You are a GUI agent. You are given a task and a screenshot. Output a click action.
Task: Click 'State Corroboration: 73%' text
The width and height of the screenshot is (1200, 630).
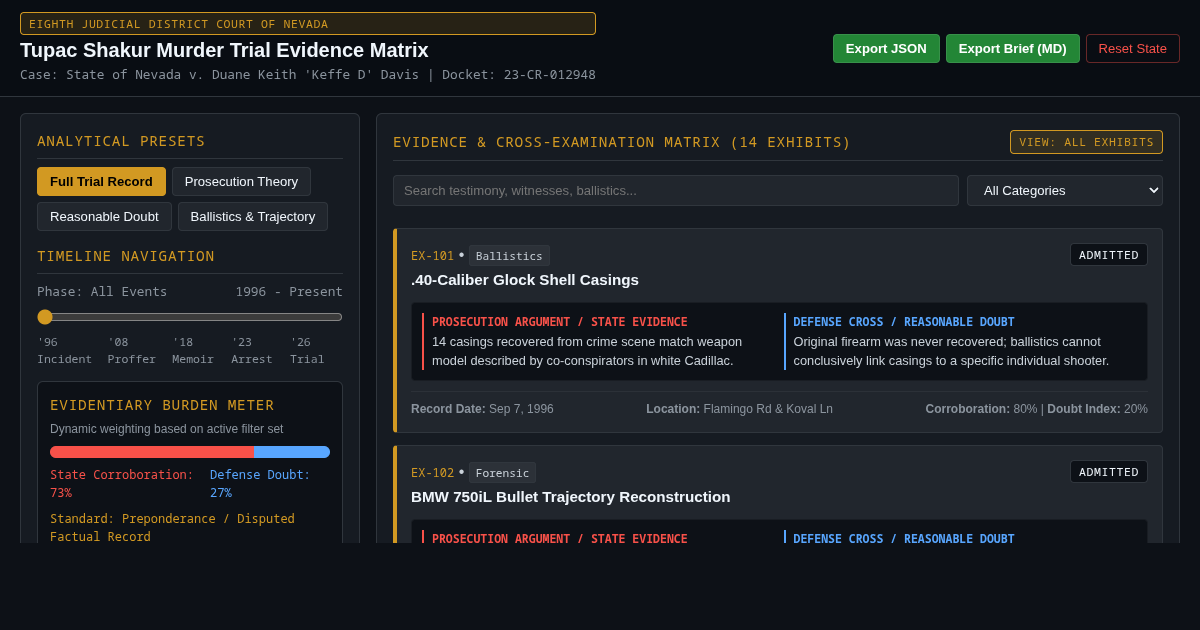tap(122, 484)
